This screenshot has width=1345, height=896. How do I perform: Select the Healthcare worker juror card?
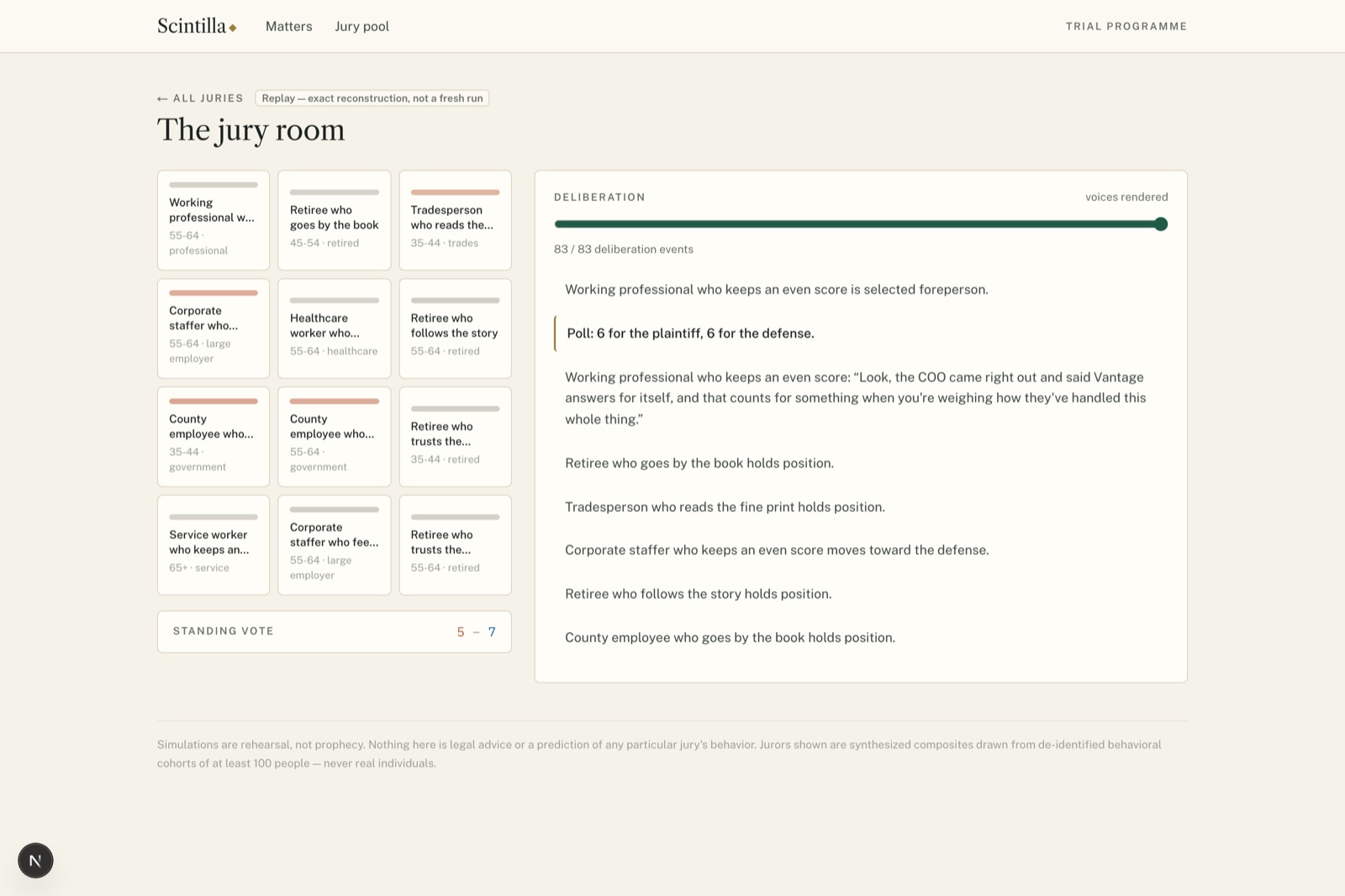click(335, 329)
